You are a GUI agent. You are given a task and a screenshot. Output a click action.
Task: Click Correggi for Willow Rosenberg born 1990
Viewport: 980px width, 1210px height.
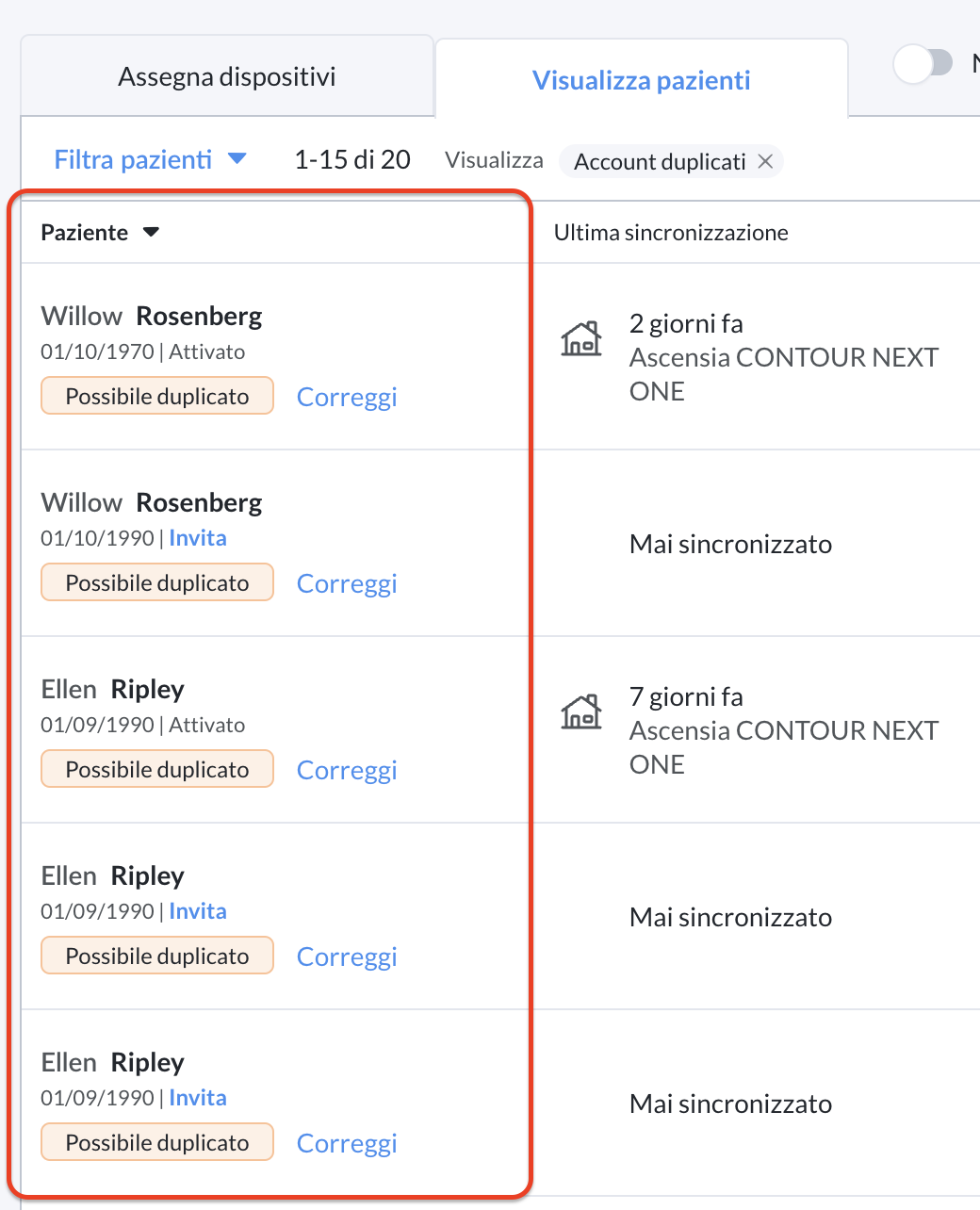pos(347,583)
